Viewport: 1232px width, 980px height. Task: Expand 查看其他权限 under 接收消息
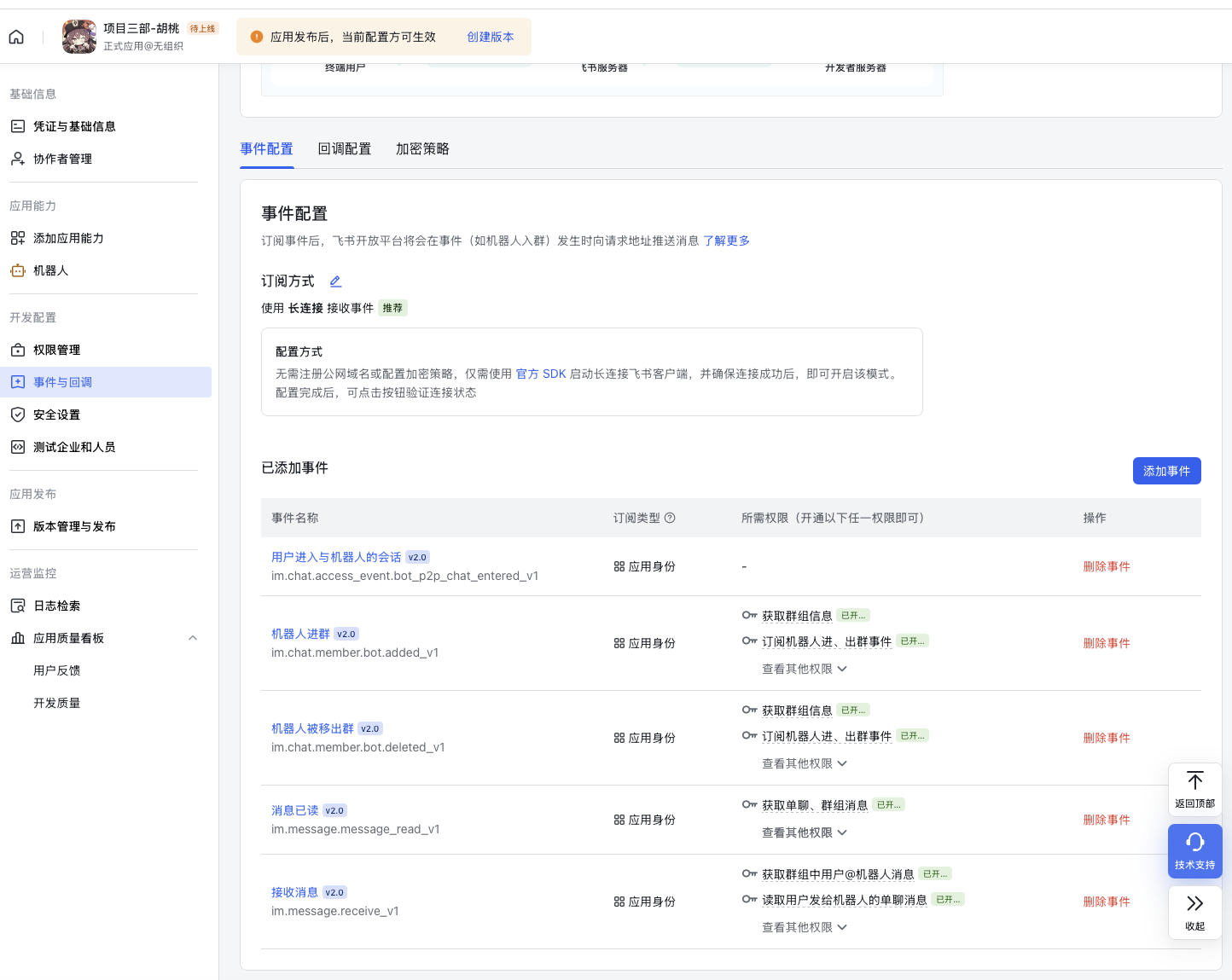pyautogui.click(x=804, y=927)
